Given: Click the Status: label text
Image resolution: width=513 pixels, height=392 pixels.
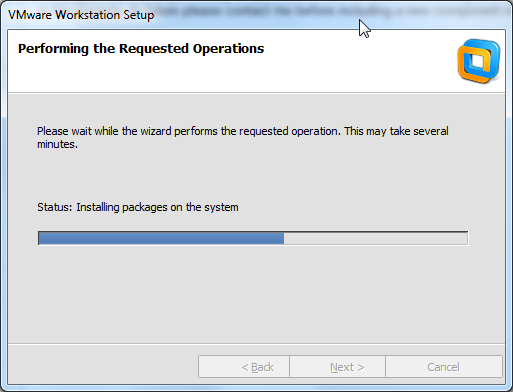Looking at the screenshot, I should [x=54, y=207].
